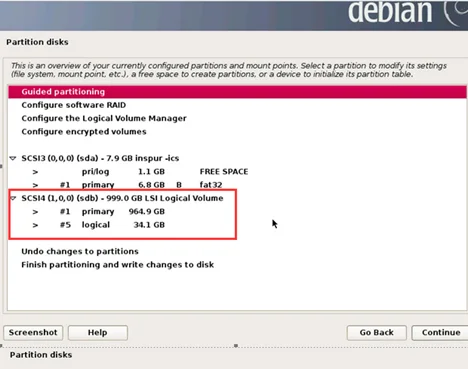Select Guided partitioning

click(237, 92)
